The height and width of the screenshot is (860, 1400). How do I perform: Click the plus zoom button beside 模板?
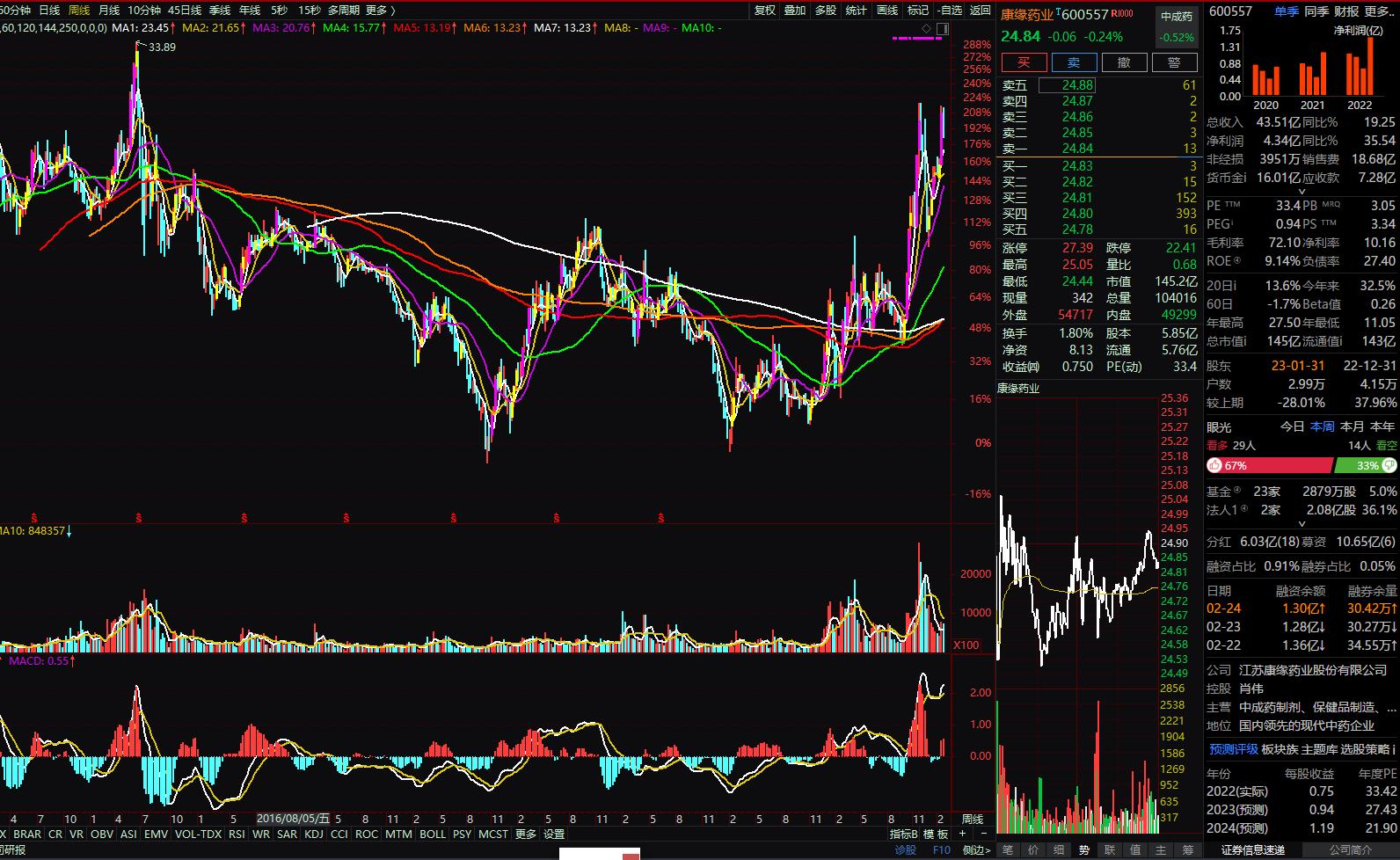pyautogui.click(x=962, y=834)
